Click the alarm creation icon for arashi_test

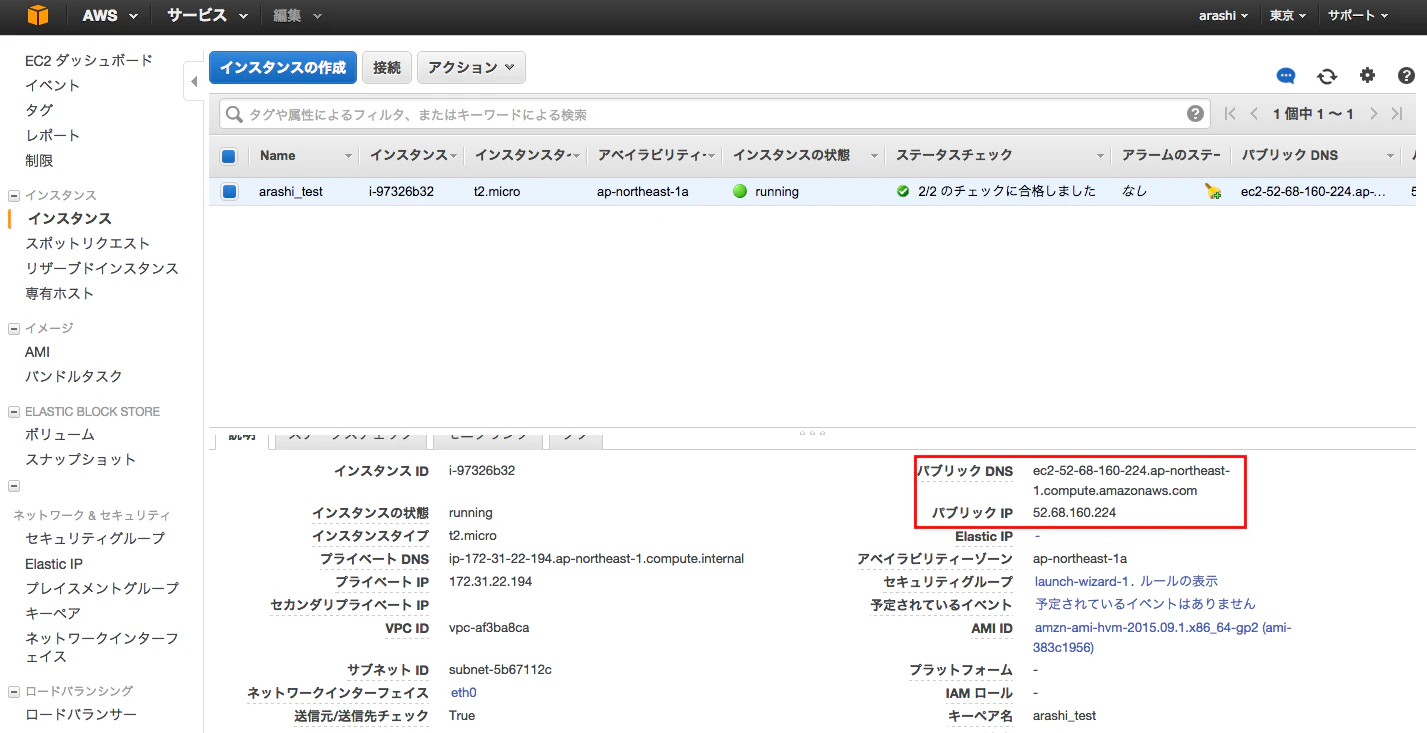[1213, 191]
